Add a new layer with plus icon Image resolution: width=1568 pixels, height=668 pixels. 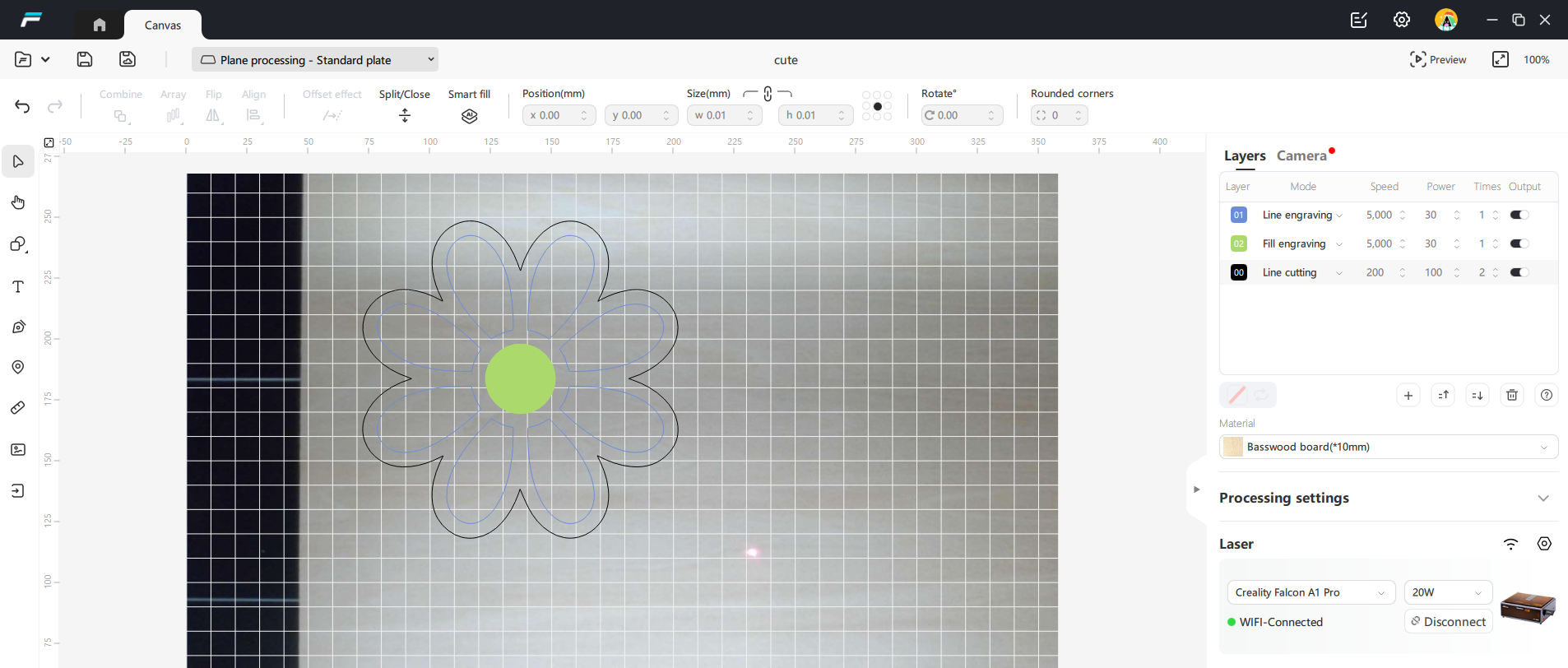(x=1408, y=396)
